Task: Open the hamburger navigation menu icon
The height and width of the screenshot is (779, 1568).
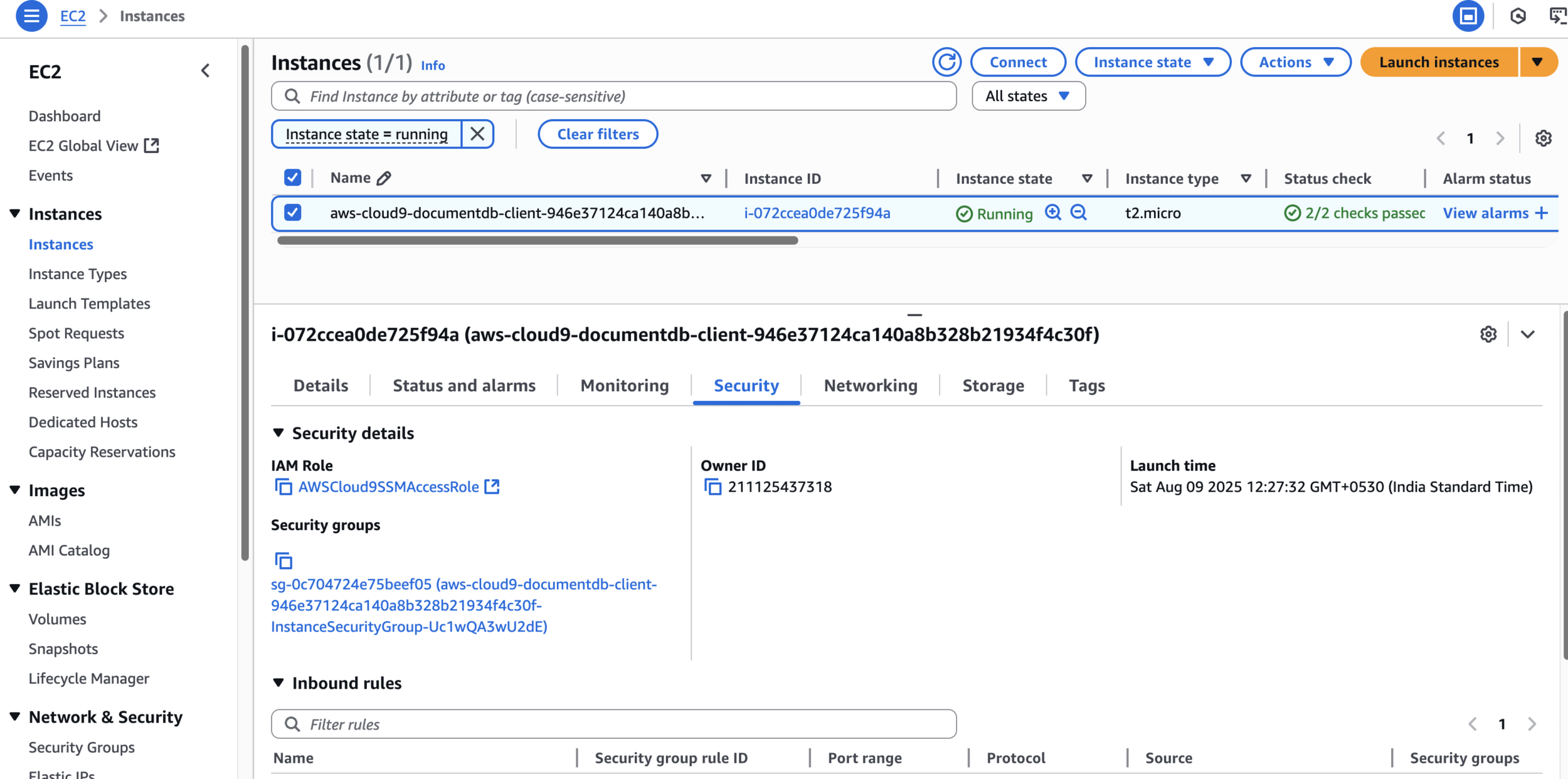Action: coord(31,16)
